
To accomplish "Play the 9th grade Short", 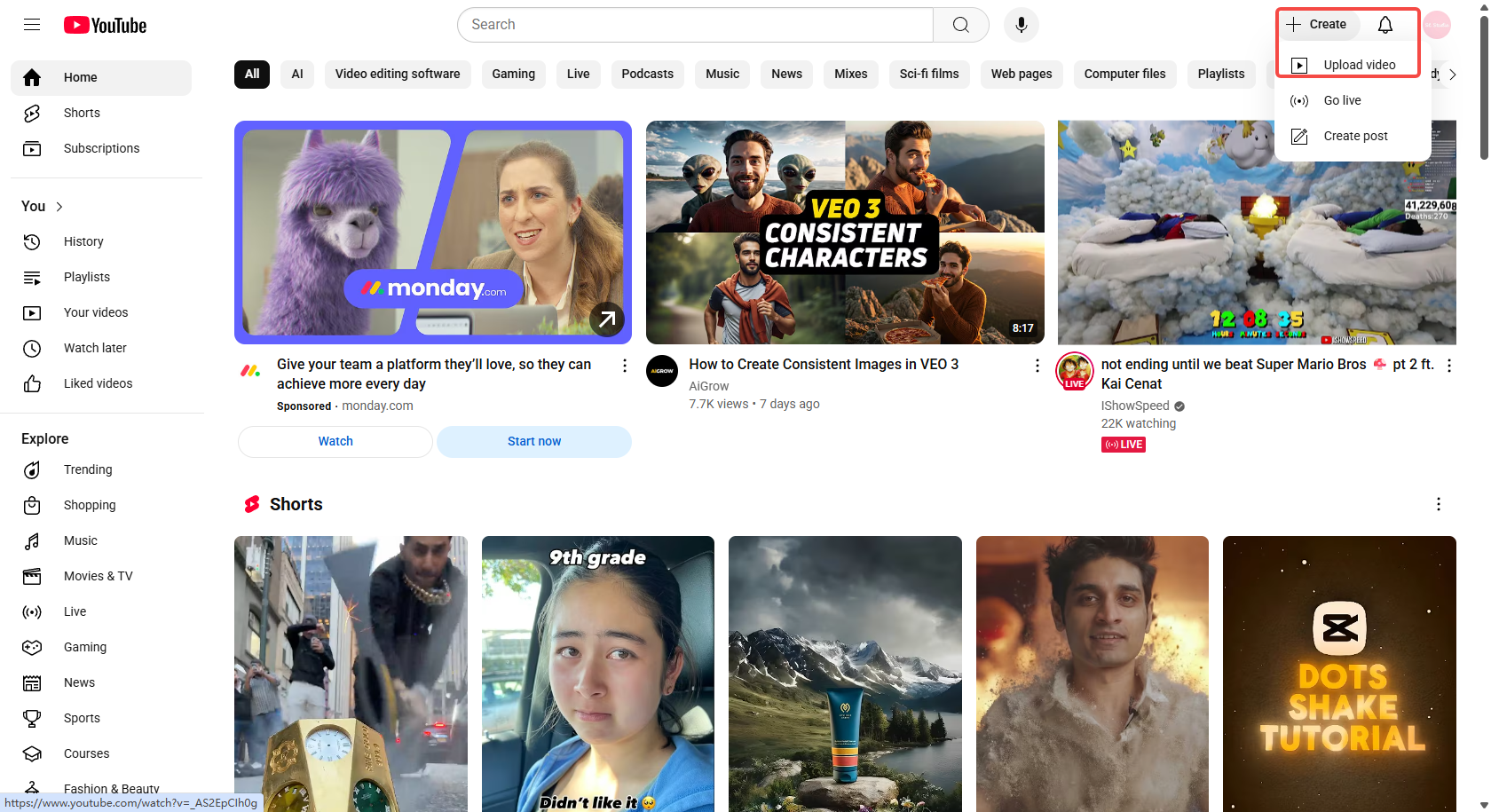I will [598, 674].
